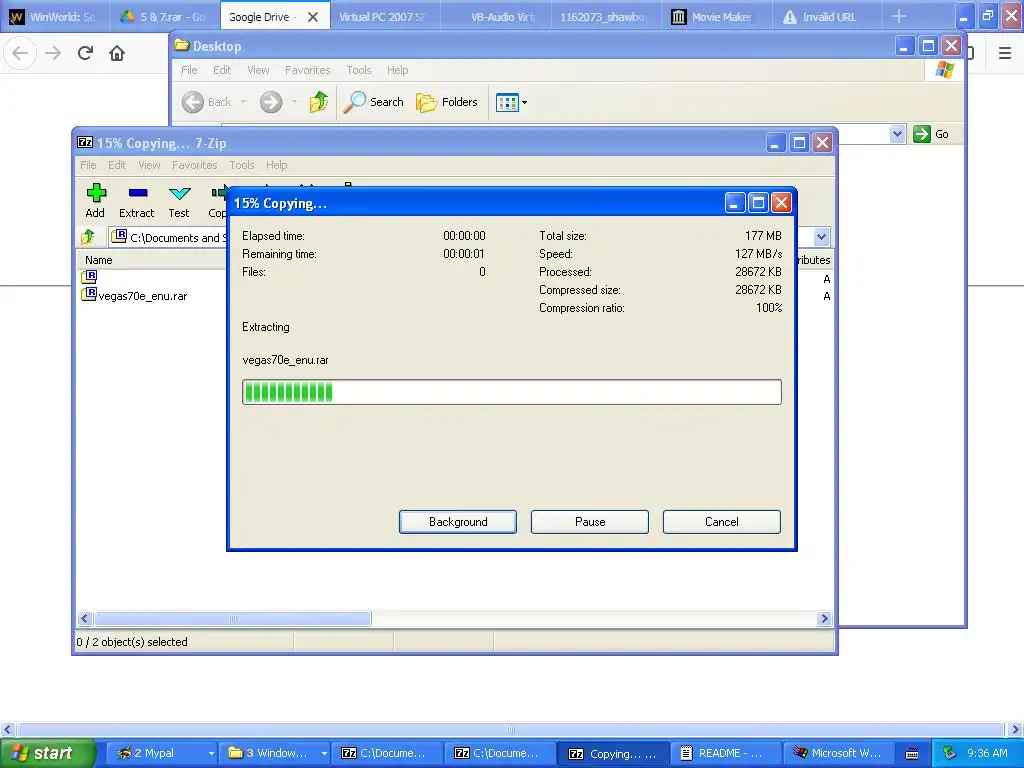1024x768 pixels.
Task: Open File menu in Desktop explorer window
Action: click(189, 70)
